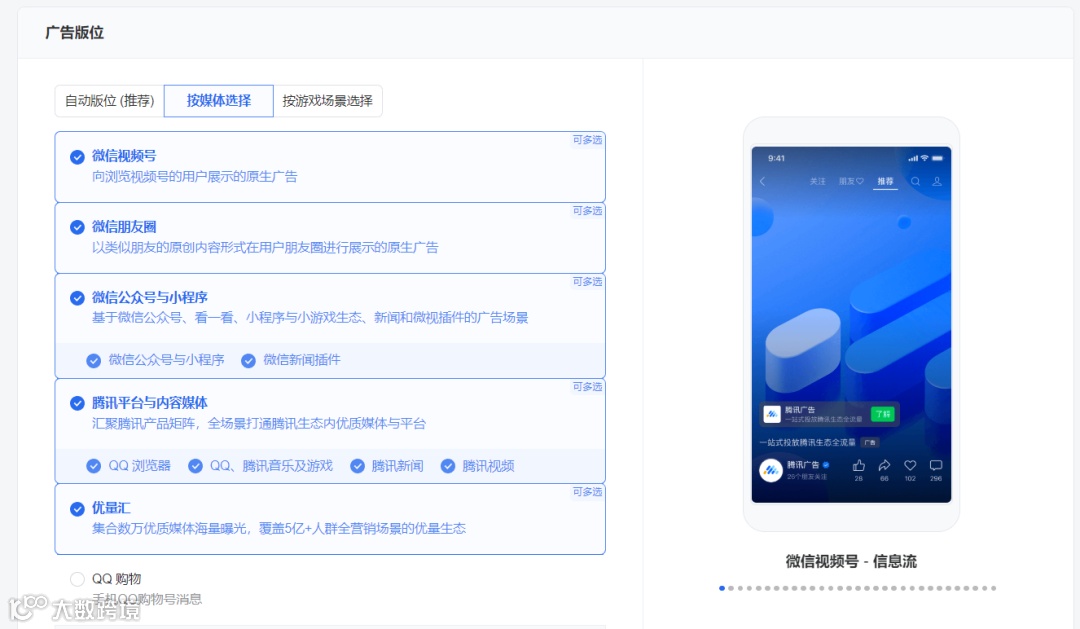Select the 关注 tab in phone preview
This screenshot has width=1080, height=629.
[x=818, y=181]
